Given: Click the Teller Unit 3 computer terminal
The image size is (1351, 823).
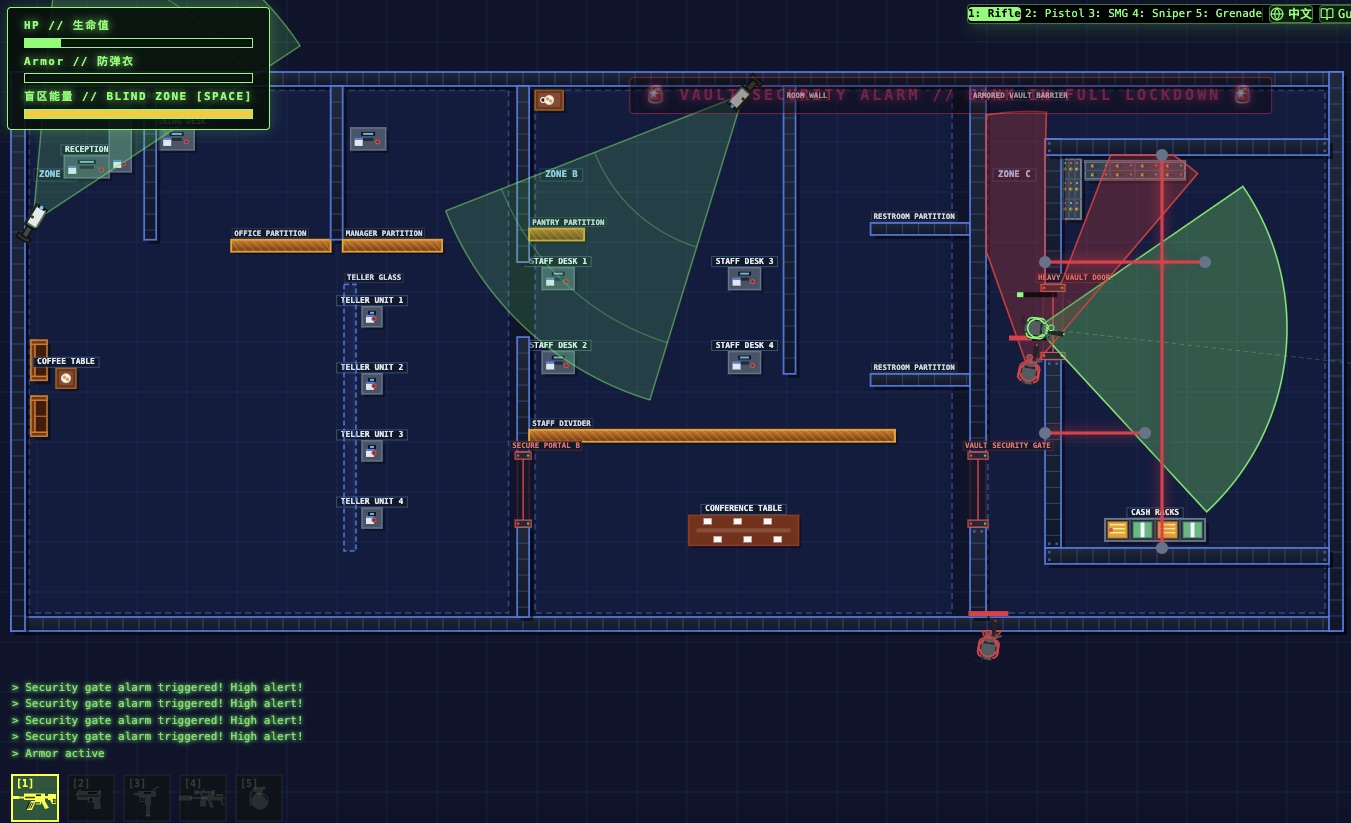Looking at the screenshot, I should click(372, 451).
